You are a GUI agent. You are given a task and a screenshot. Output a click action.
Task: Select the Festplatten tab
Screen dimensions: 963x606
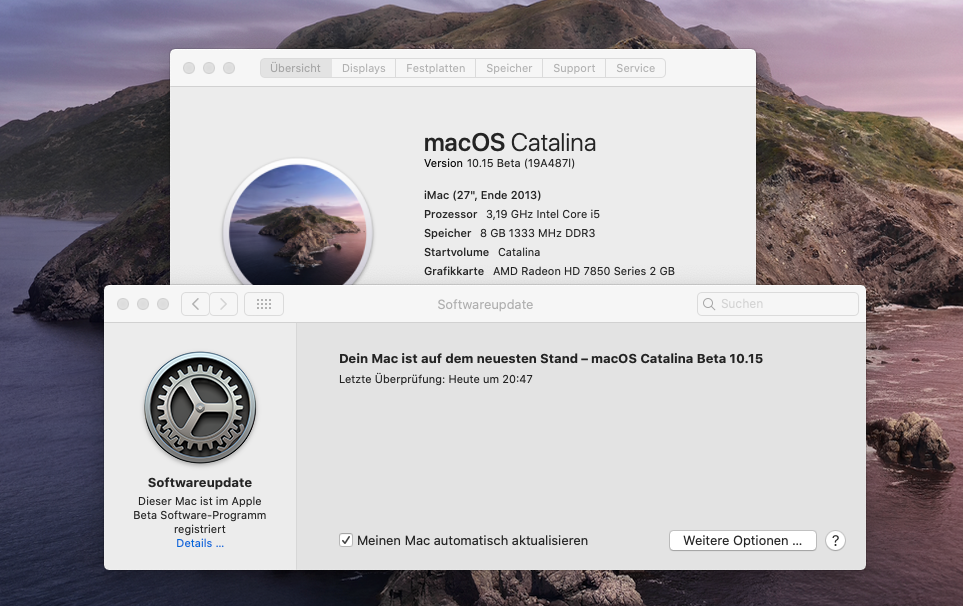435,68
